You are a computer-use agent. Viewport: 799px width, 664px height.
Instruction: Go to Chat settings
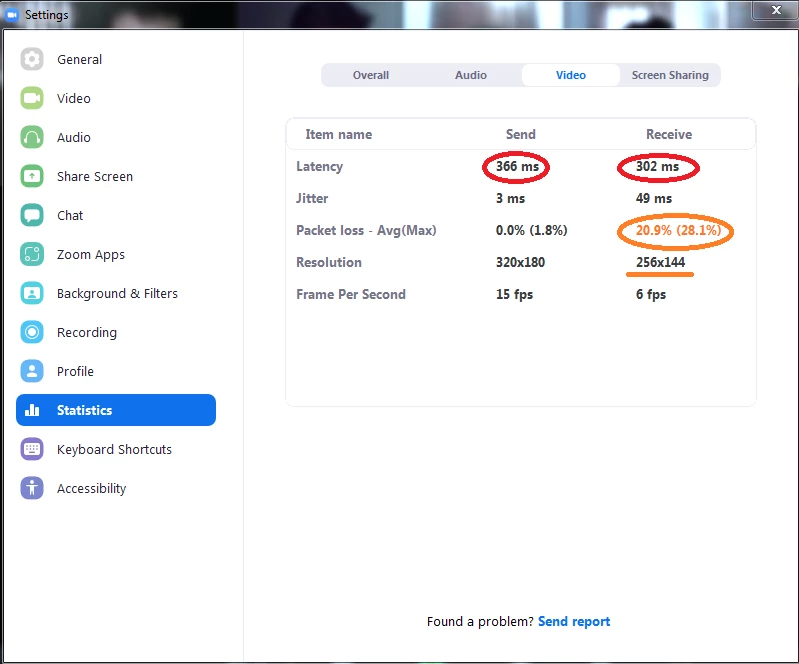click(70, 216)
